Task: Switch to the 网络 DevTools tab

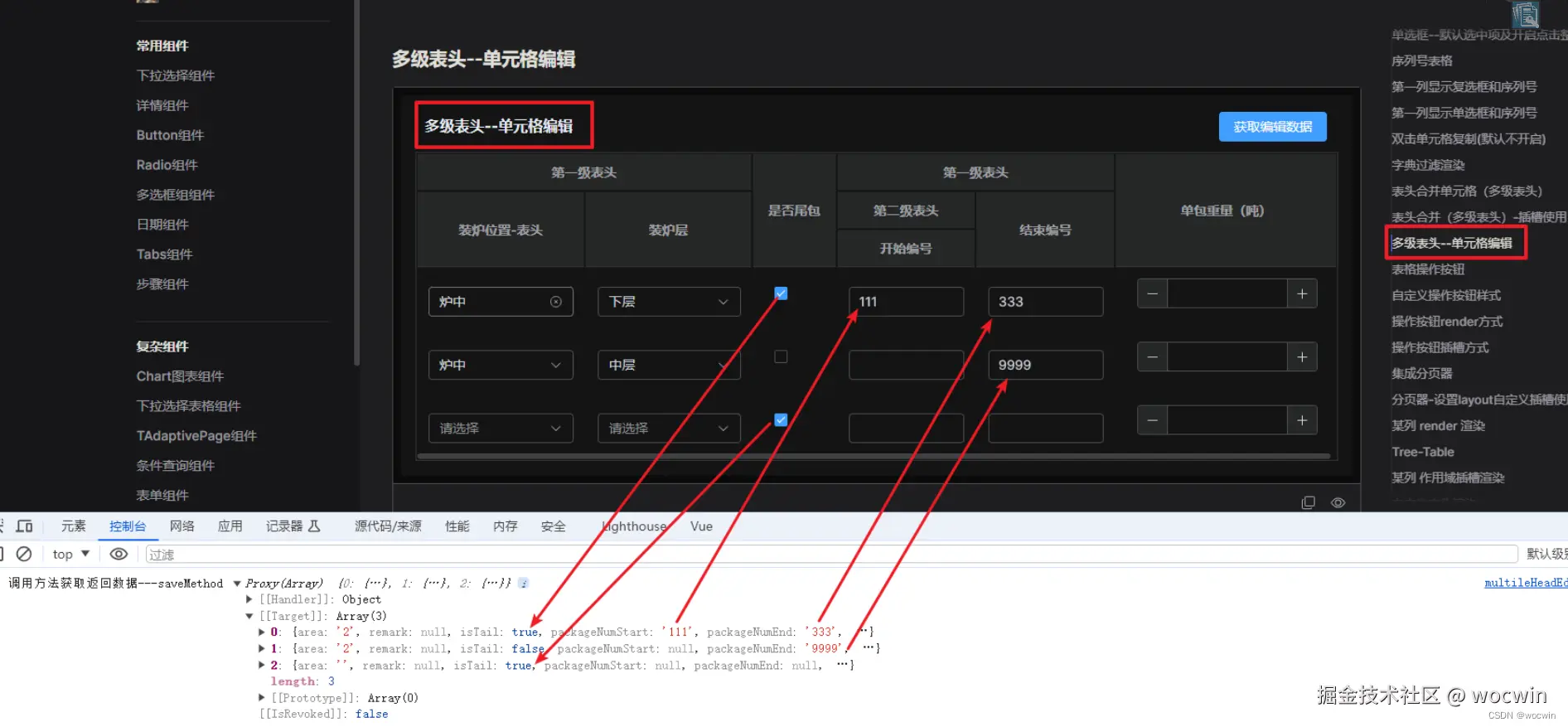Action: 182,526
